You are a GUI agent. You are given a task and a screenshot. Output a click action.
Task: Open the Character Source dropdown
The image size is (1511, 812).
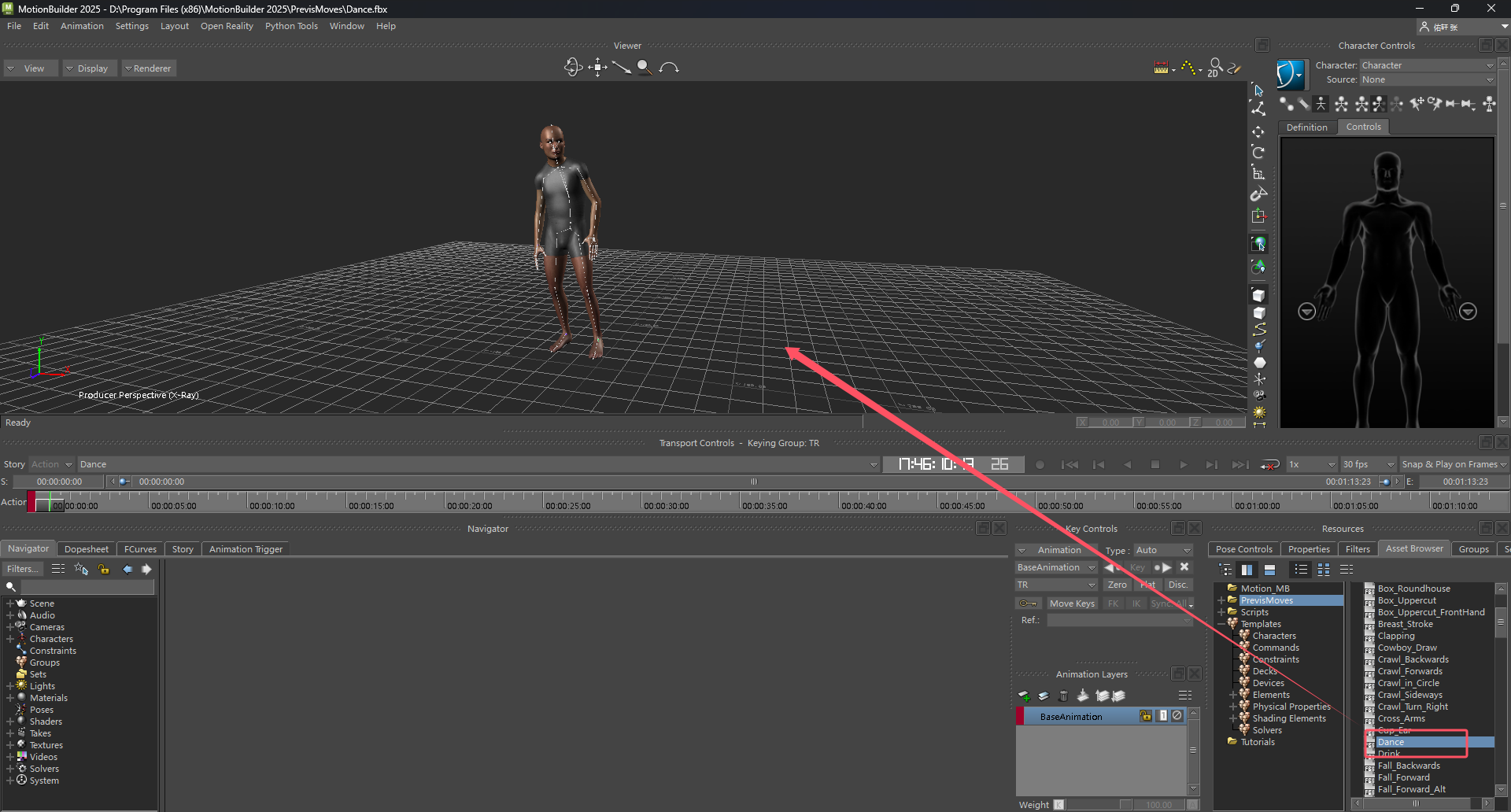(x=1427, y=79)
